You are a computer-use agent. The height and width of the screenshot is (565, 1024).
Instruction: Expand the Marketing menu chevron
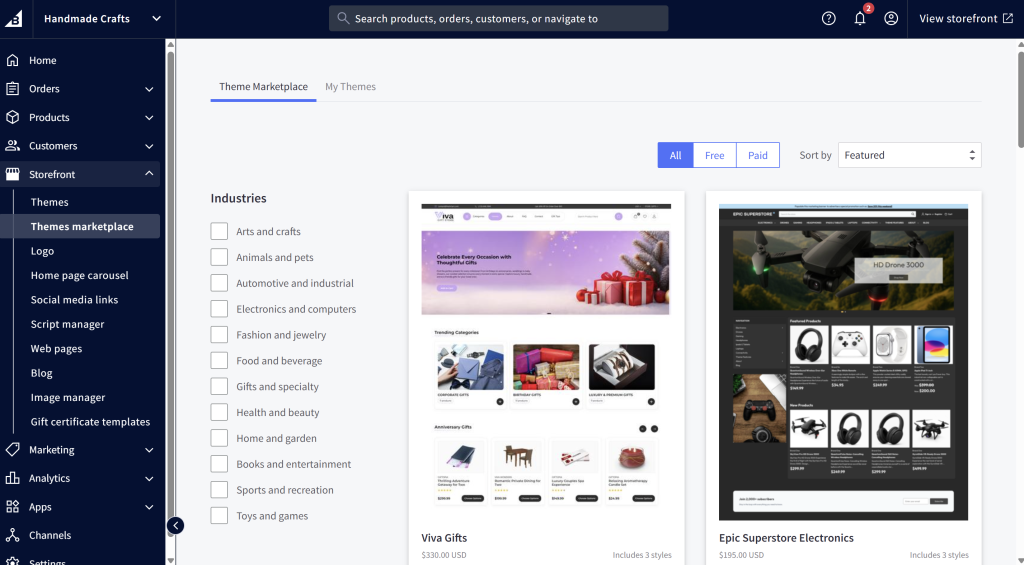pos(149,450)
